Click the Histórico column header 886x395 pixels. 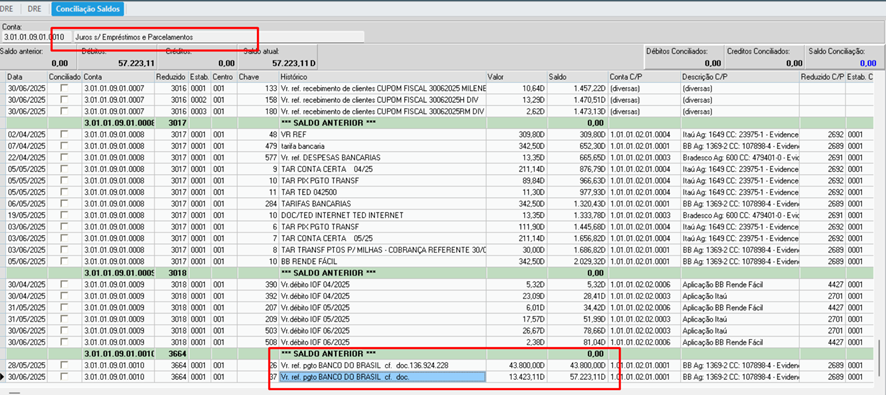point(383,76)
